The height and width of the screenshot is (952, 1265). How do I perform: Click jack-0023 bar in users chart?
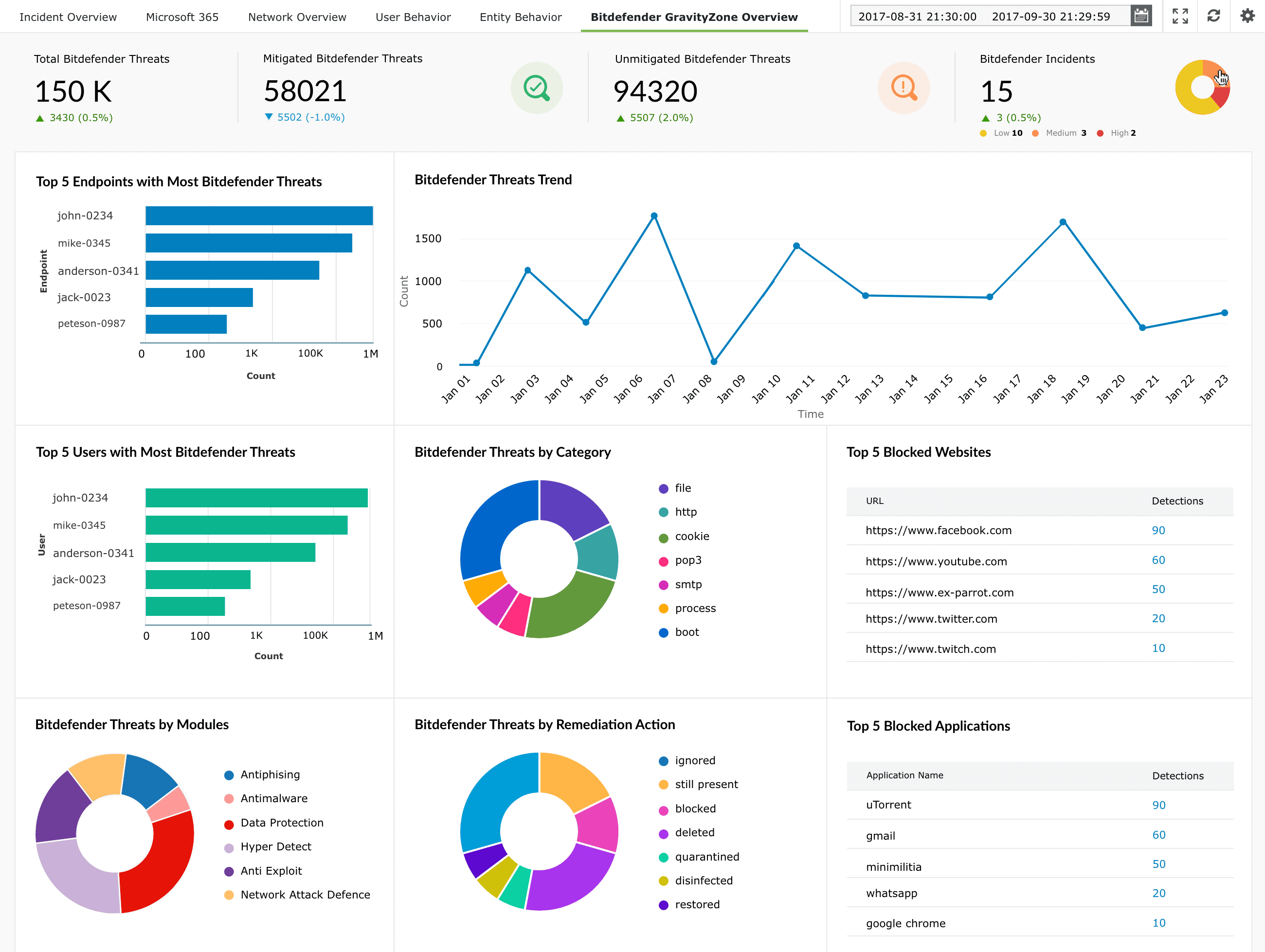tap(198, 580)
